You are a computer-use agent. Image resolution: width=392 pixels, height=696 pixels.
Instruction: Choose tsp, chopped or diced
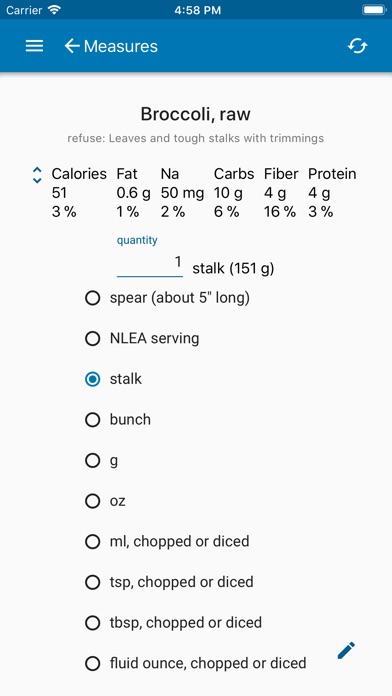pyautogui.click(x=169, y=582)
